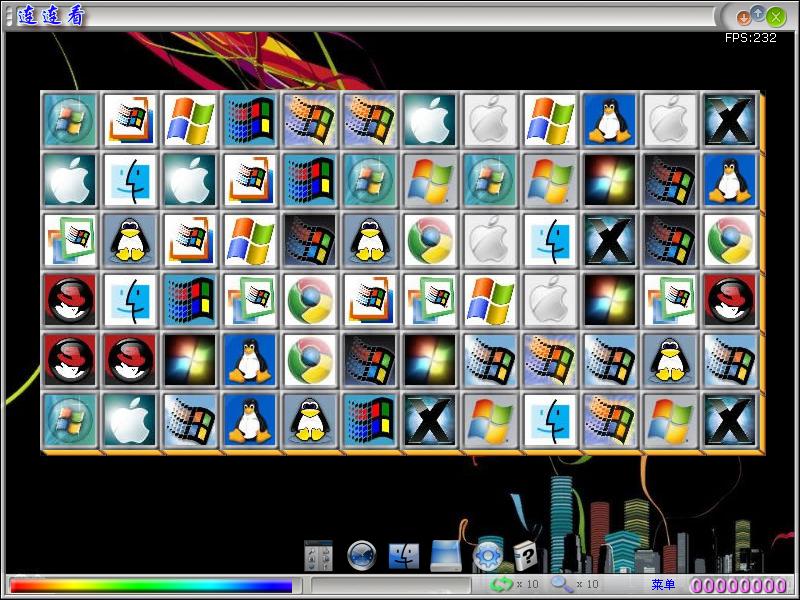Pick the Windows XP flag tile in third row
The width and height of the screenshot is (800, 600).
tap(250, 240)
